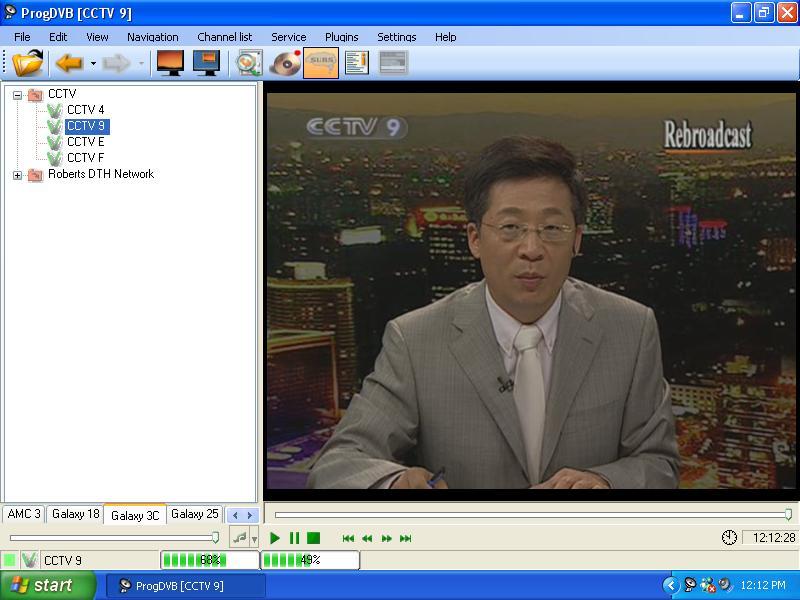This screenshot has height=600, width=800.
Task: Toggle the SUBS subtitles button
Action: click(321, 63)
